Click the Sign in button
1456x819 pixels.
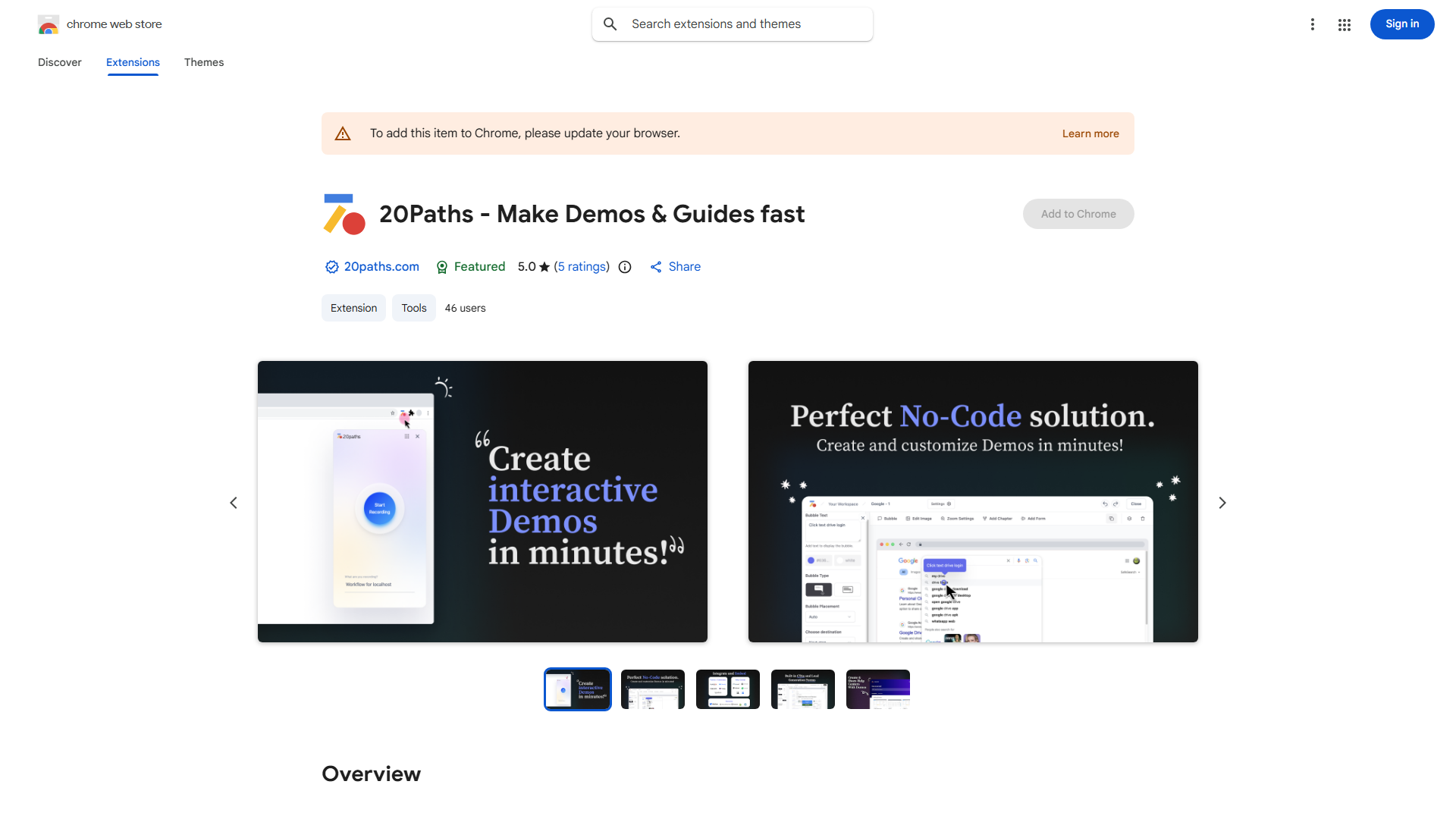point(1401,24)
